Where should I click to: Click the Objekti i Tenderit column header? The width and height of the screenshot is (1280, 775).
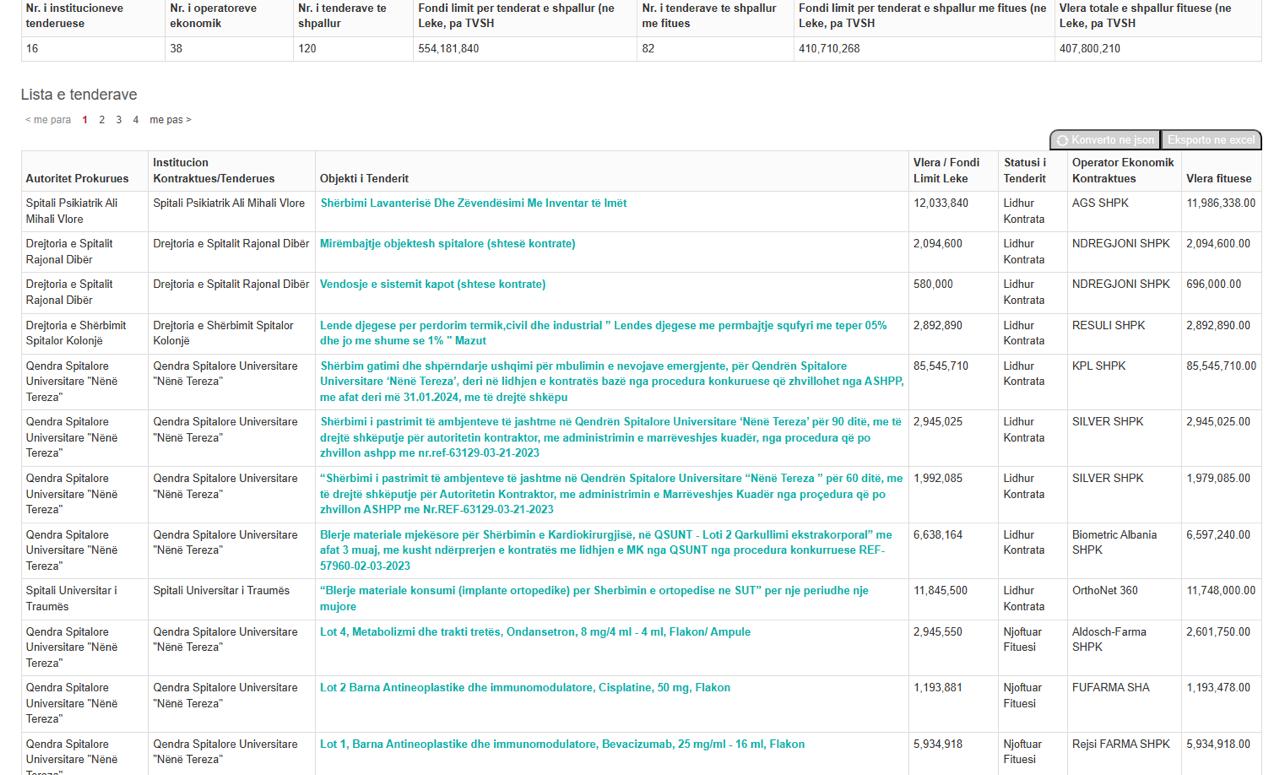364,179
